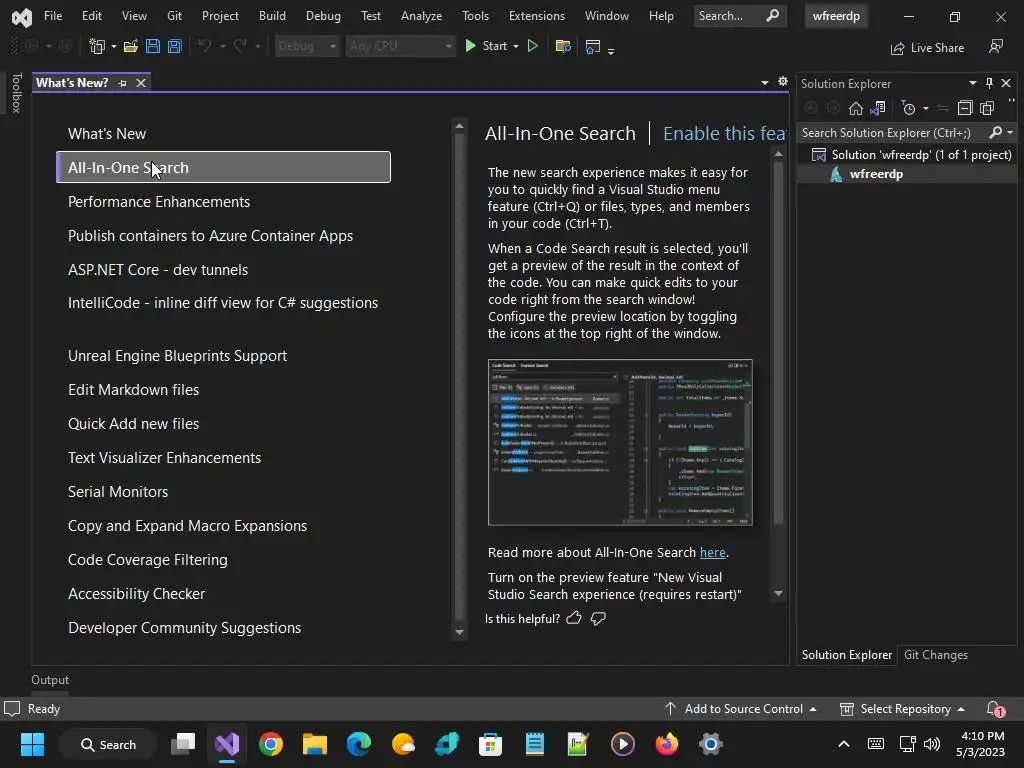Expand the Toolbox side tab
1024x768 pixels.
[x=16, y=93]
